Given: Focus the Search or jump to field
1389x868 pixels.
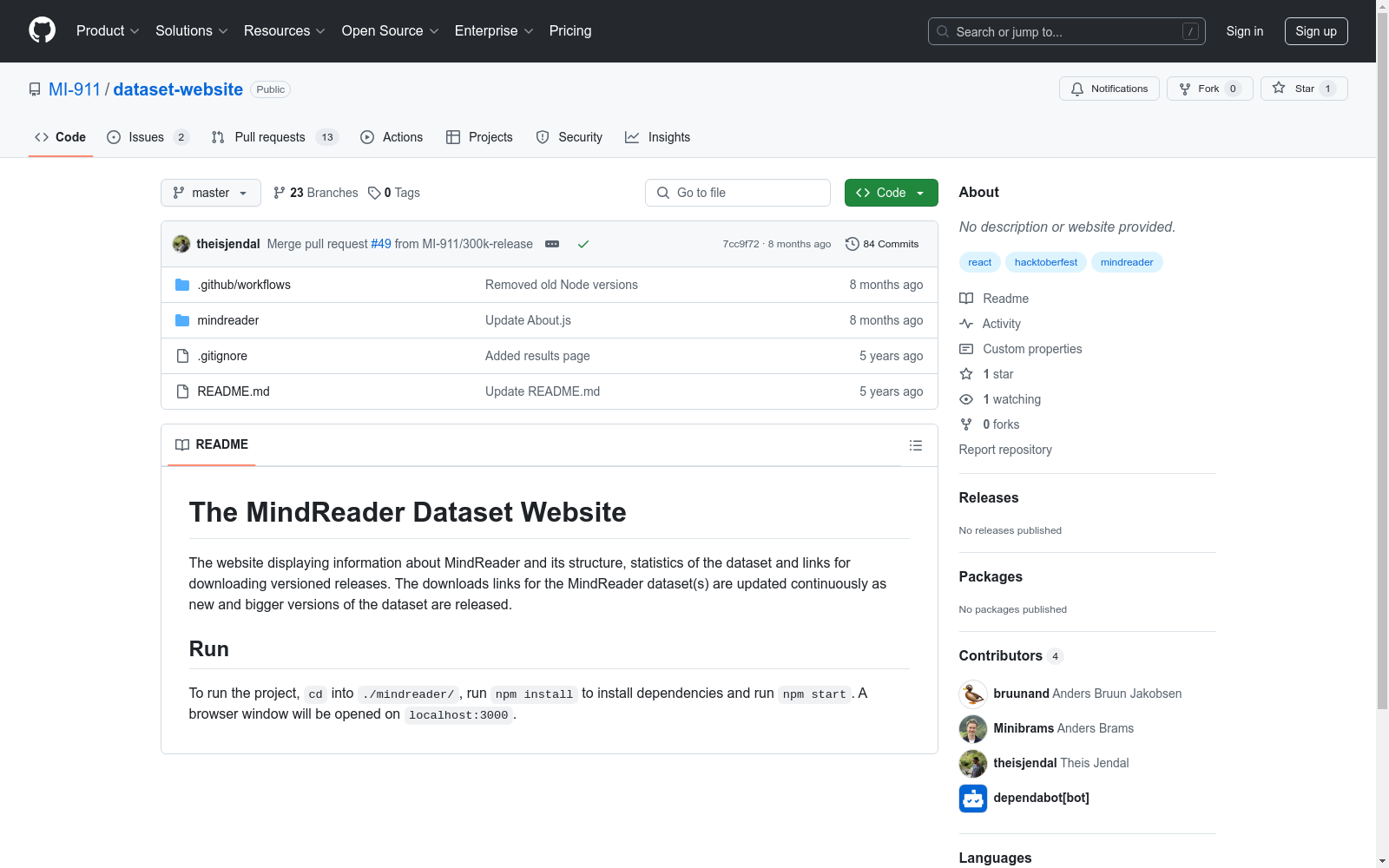Looking at the screenshot, I should click(x=1067, y=31).
